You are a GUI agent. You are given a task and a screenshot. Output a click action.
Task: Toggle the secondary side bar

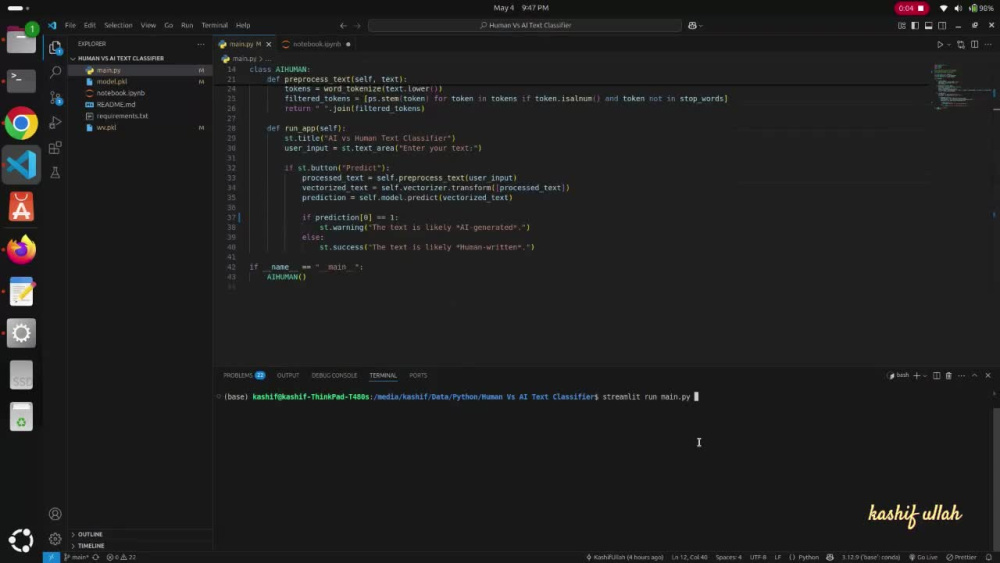click(x=942, y=26)
